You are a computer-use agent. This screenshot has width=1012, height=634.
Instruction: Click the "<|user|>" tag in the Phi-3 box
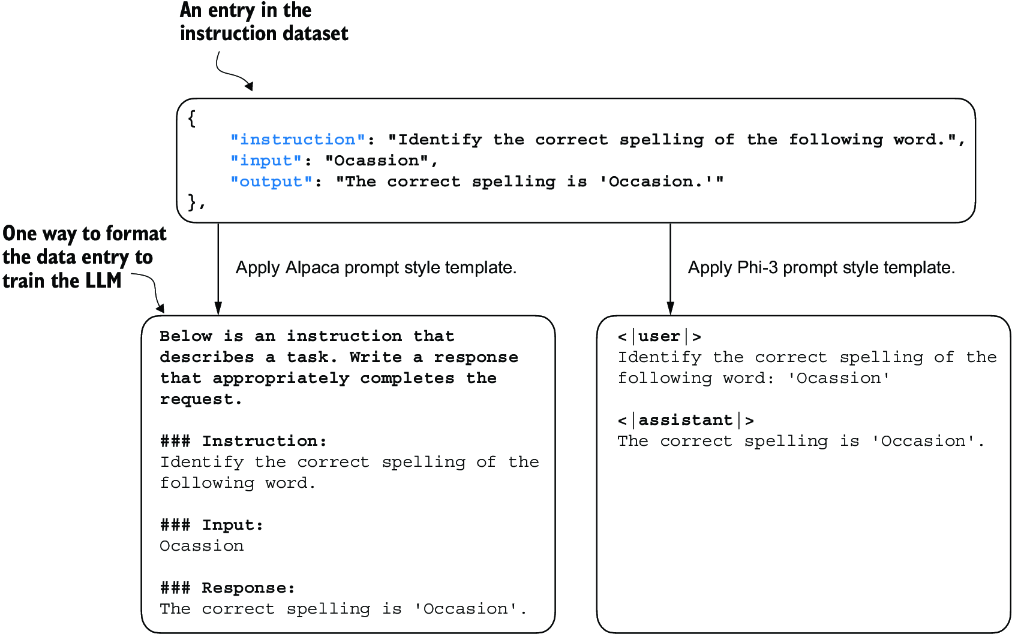coord(659,337)
